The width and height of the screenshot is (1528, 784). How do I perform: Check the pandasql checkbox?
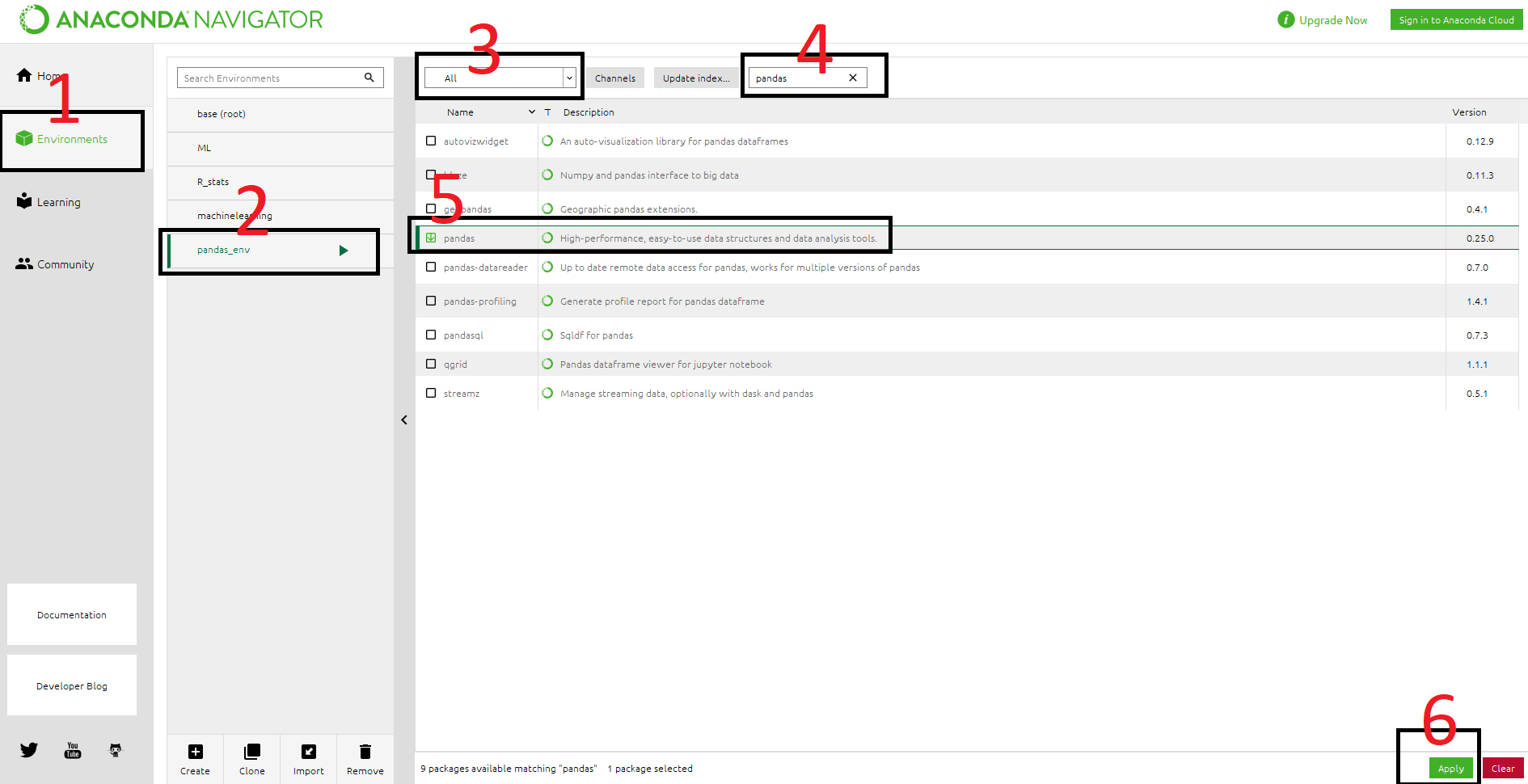431,335
